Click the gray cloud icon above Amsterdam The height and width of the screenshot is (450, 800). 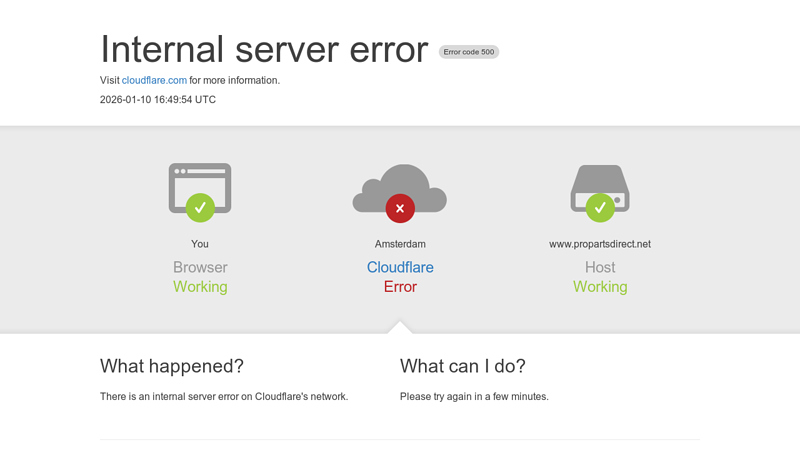click(400, 184)
